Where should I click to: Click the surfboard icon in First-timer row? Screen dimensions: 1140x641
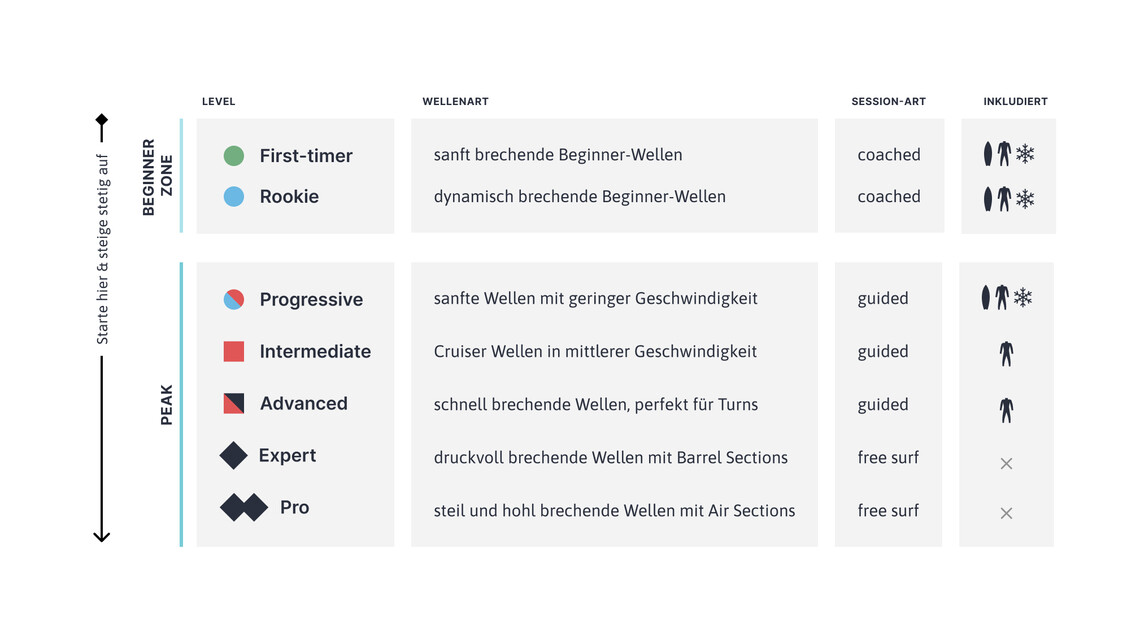click(988, 154)
